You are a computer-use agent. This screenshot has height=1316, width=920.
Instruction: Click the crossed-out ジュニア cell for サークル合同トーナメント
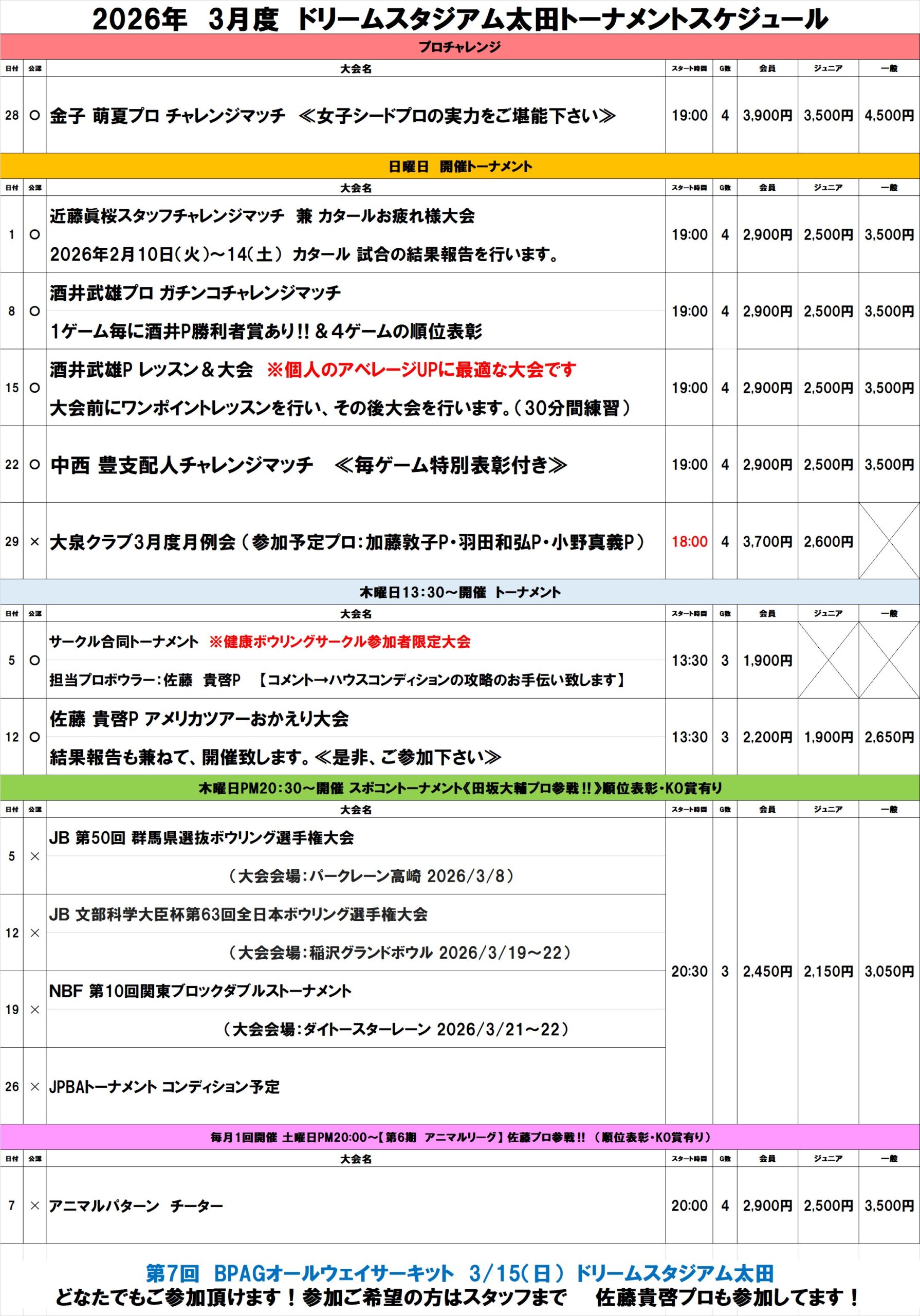[827, 660]
